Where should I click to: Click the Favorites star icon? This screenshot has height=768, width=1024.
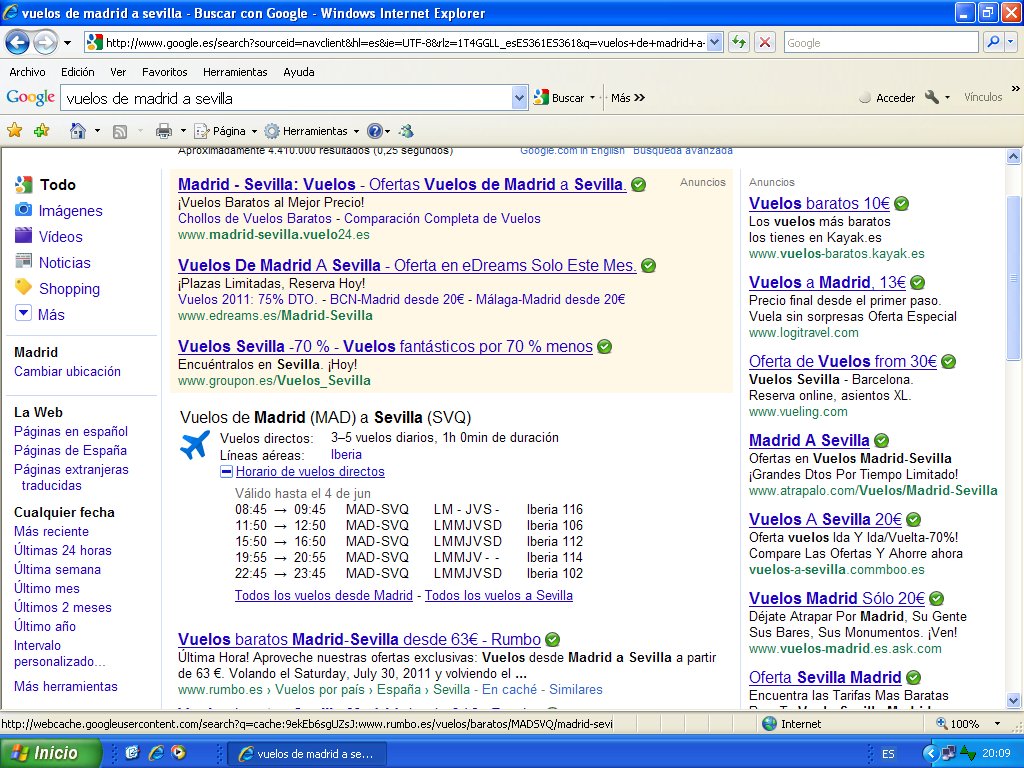[x=15, y=131]
